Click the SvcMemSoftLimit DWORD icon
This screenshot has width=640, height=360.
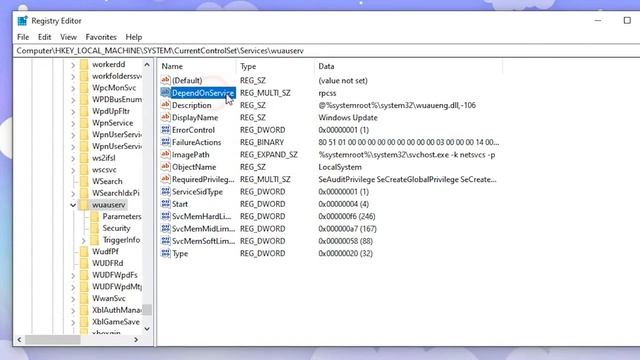(165, 241)
